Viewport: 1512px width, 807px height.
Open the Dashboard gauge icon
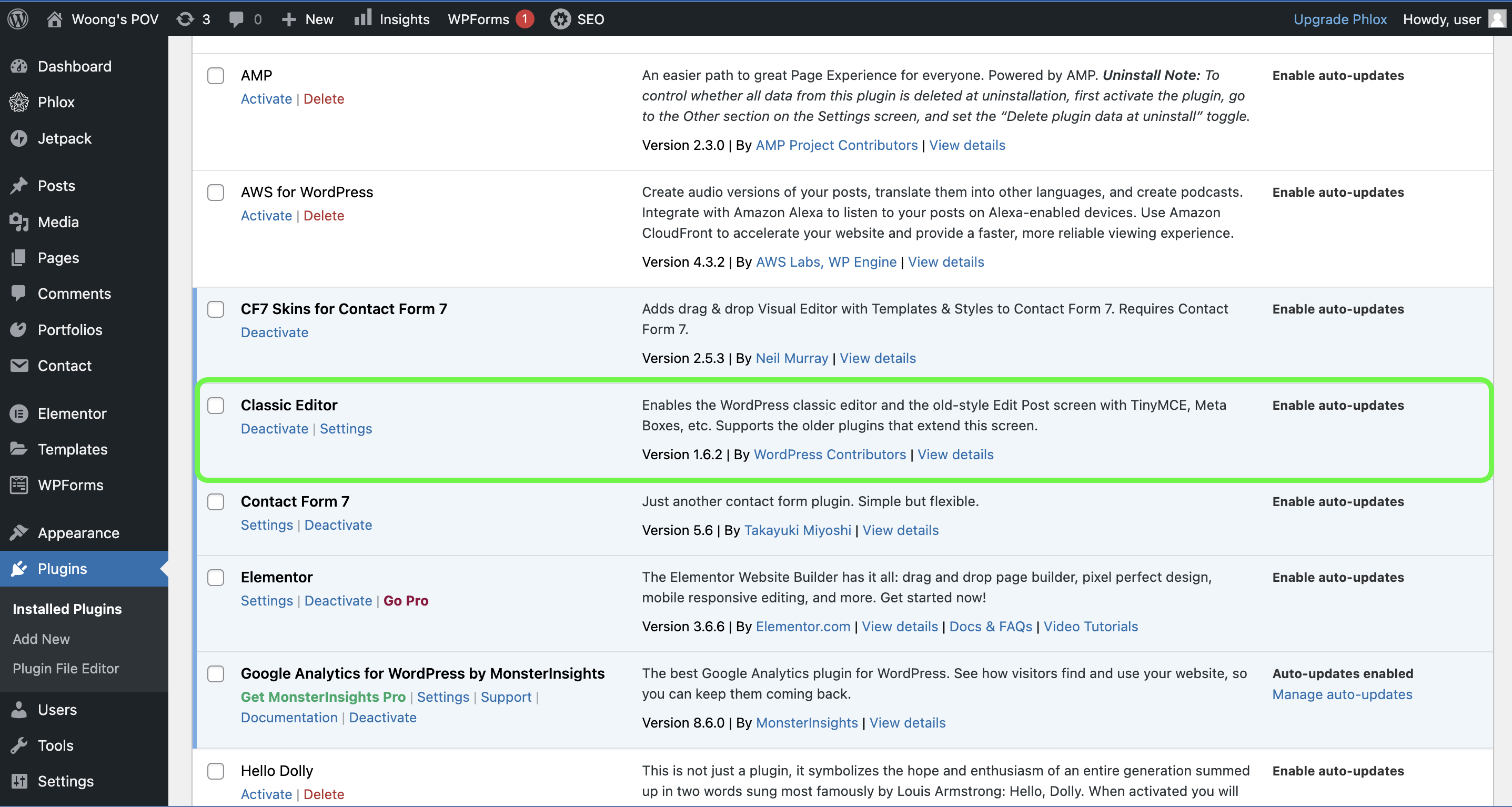coord(19,66)
